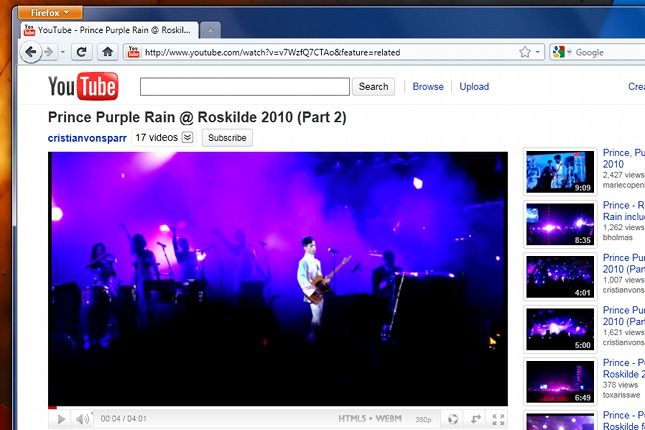
Task: Click the video title Prince Purple Rain @ Roskilde
Action: point(197,117)
